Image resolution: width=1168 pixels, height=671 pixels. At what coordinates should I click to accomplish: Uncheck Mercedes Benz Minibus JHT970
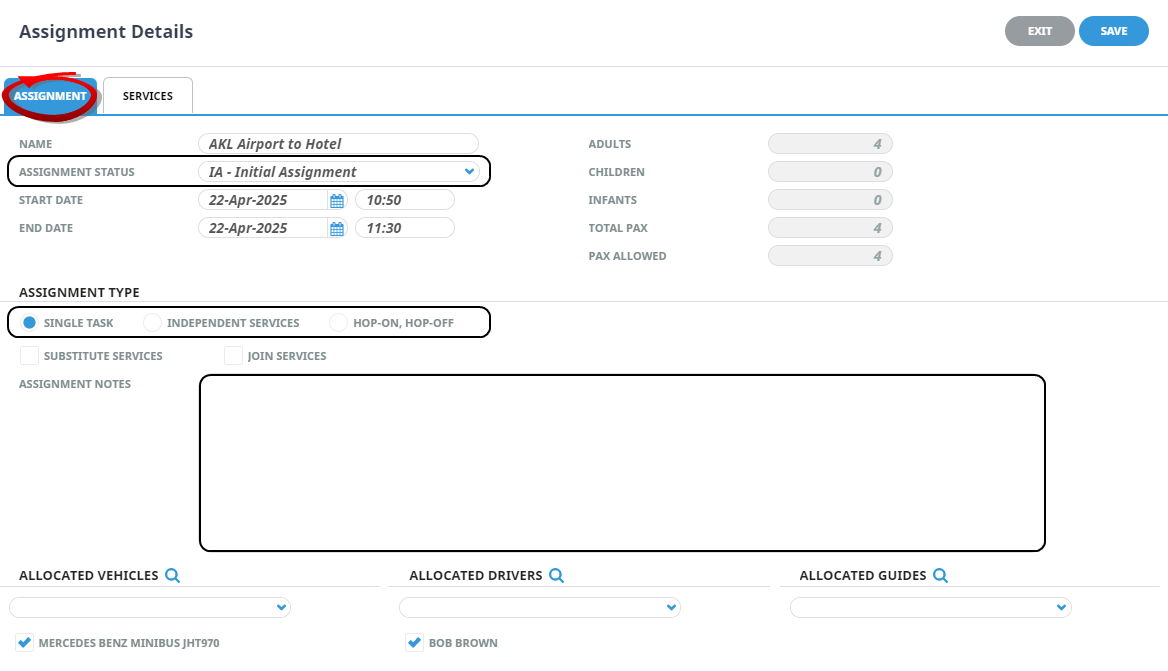[25, 643]
